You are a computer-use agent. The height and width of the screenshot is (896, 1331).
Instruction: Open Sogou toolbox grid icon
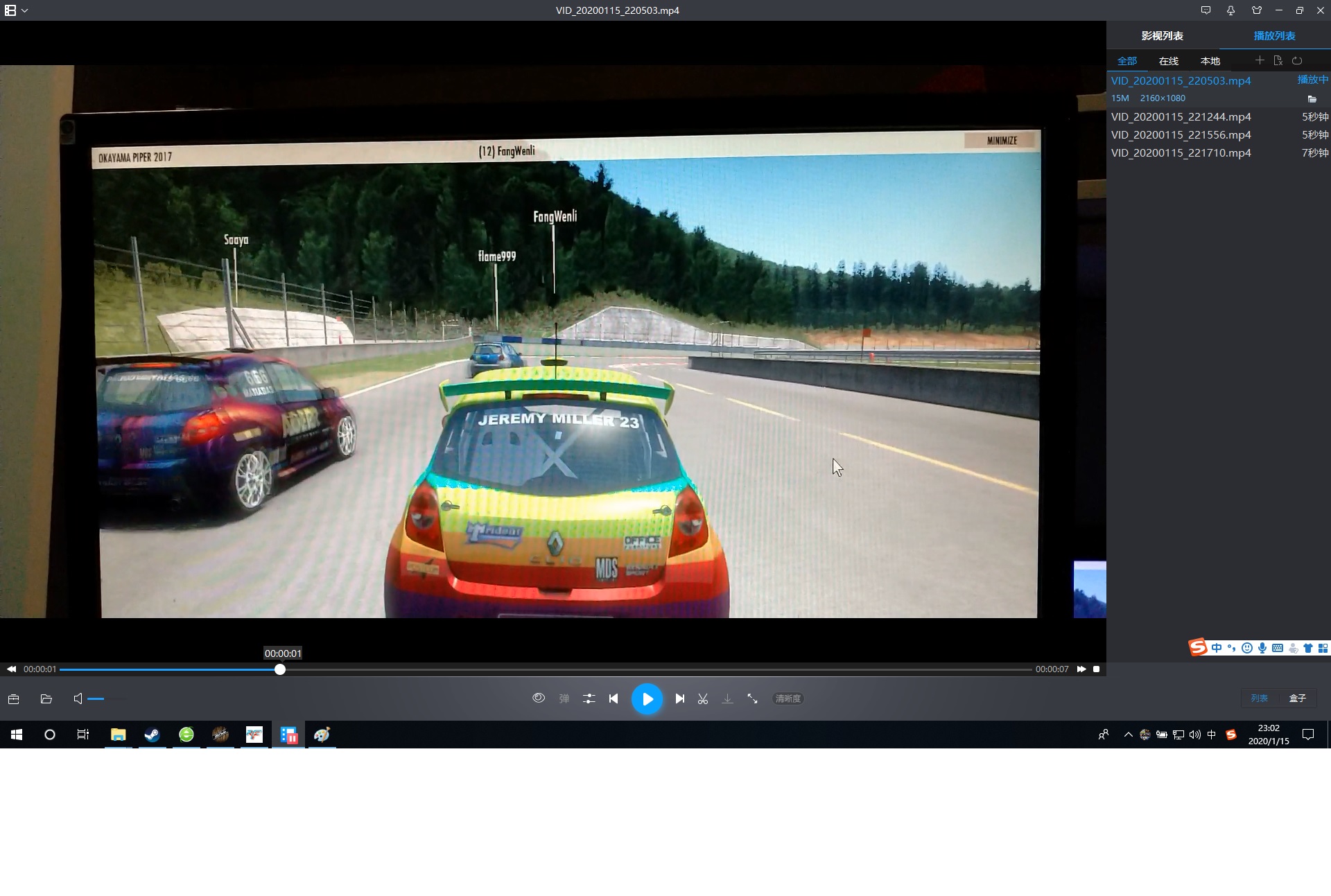click(1323, 648)
